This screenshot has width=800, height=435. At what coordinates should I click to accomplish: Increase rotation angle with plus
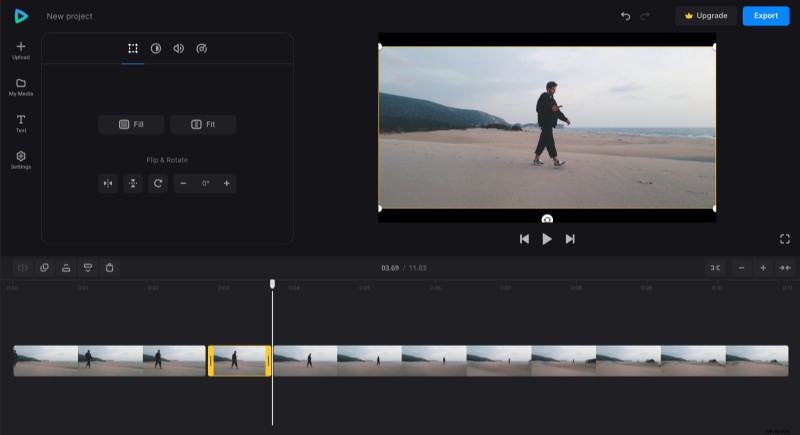pos(227,184)
